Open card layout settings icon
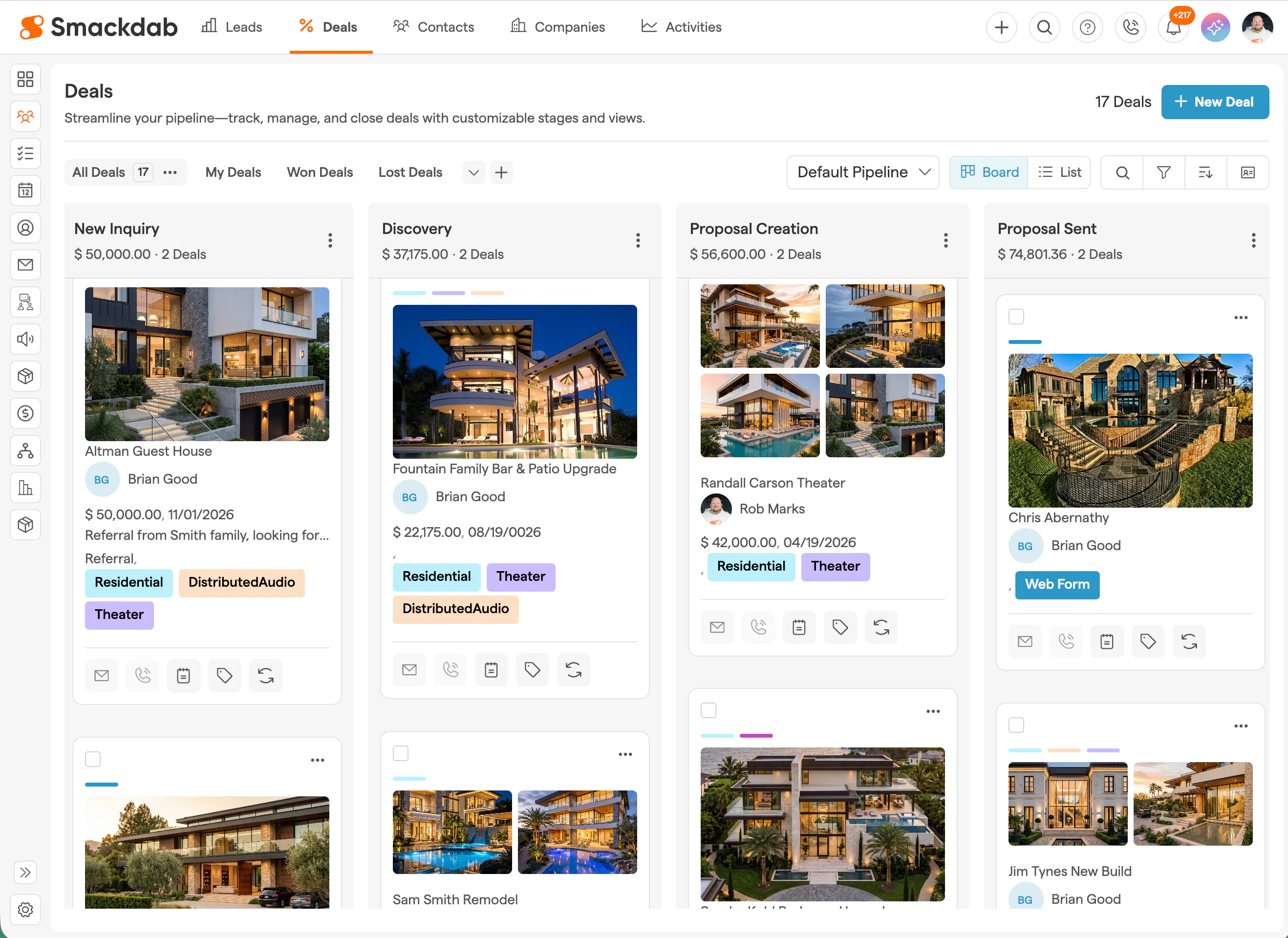The image size is (1288, 938). [1247, 172]
